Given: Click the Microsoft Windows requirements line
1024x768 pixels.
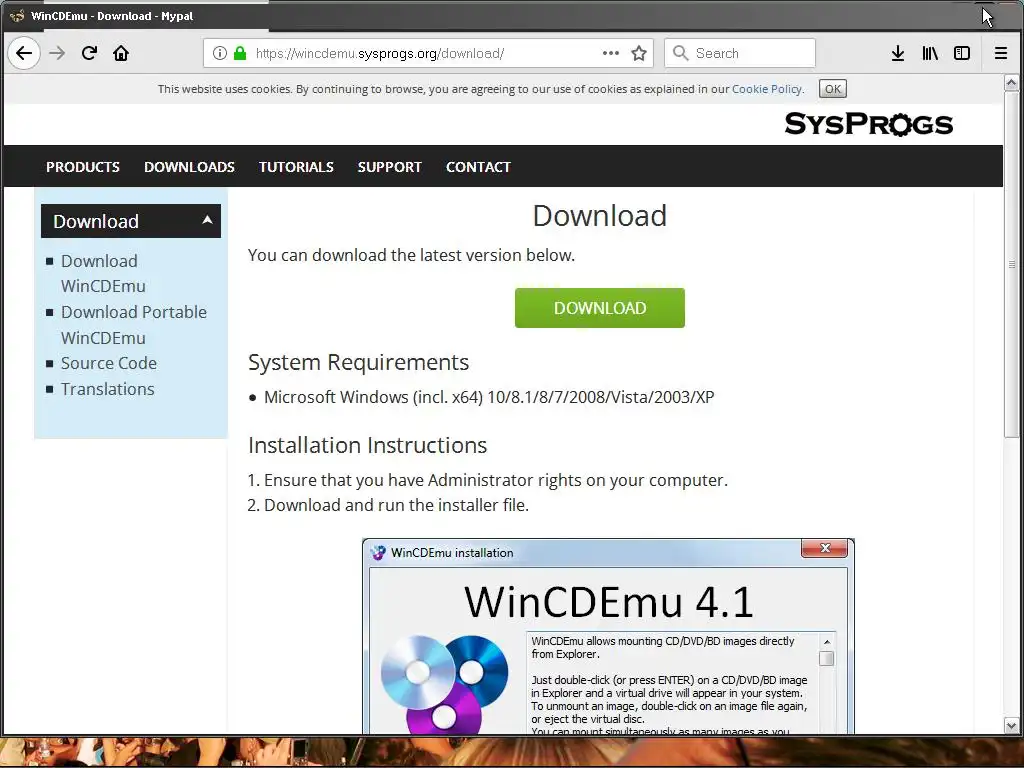Looking at the screenshot, I should (x=489, y=397).
